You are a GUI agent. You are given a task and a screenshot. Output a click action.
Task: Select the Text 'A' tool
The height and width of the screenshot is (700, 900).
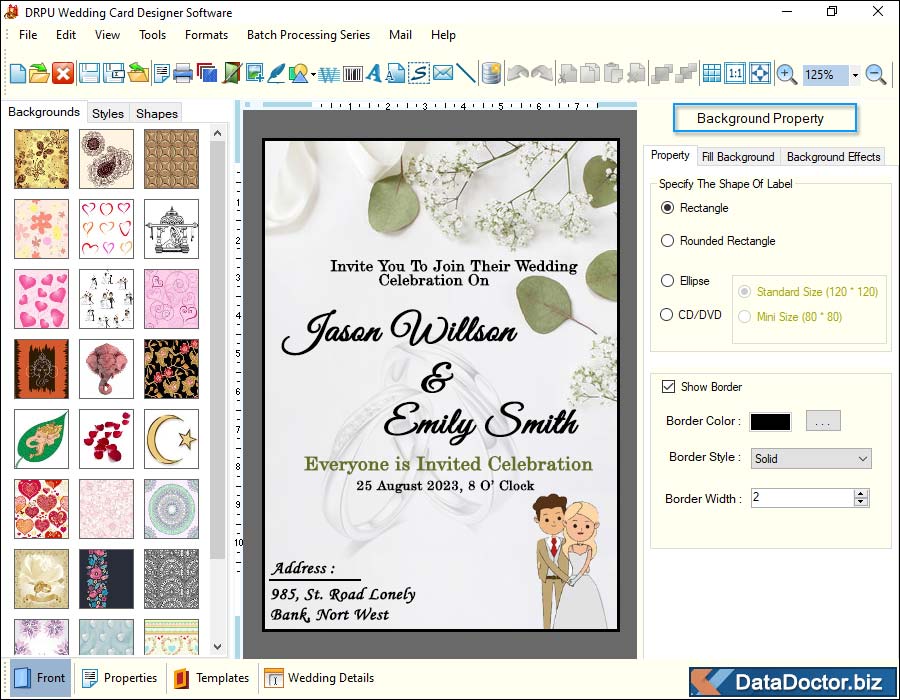point(374,74)
